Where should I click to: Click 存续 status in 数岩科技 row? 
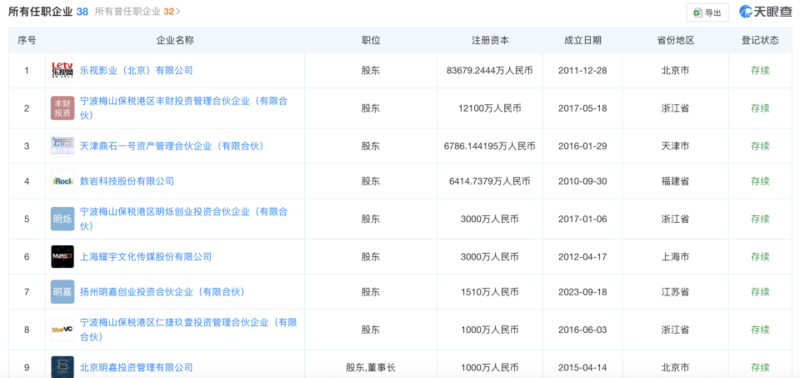760,181
